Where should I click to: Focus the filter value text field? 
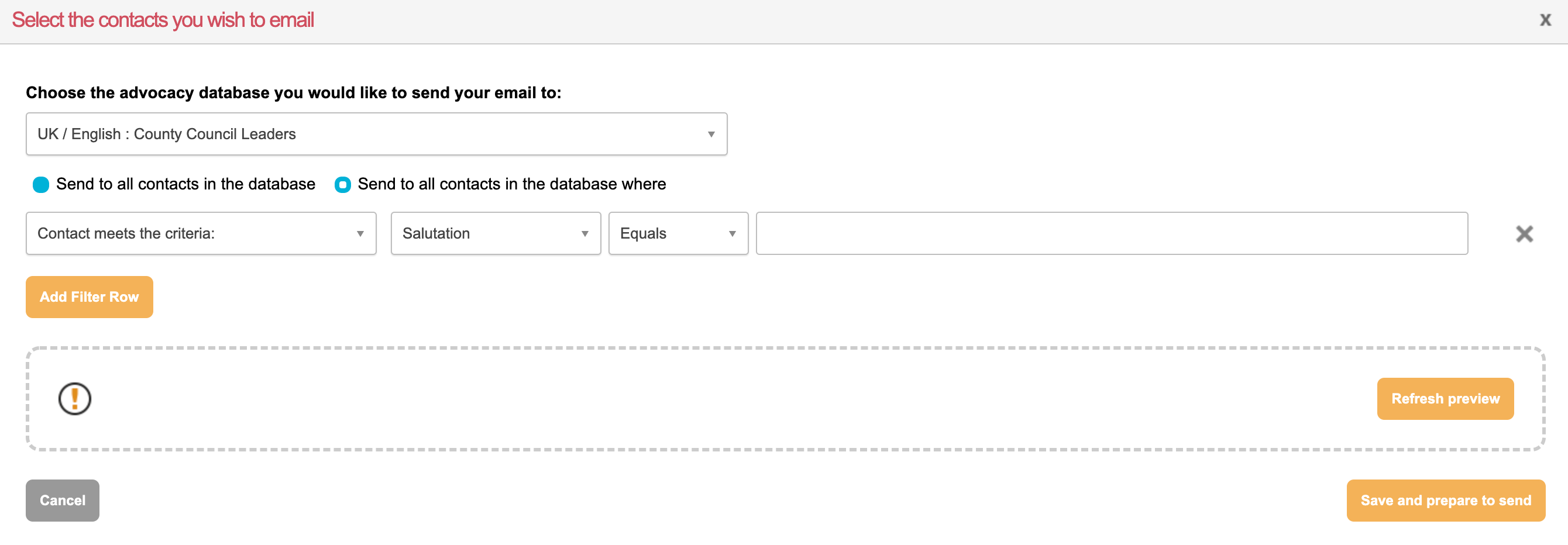[1111, 233]
